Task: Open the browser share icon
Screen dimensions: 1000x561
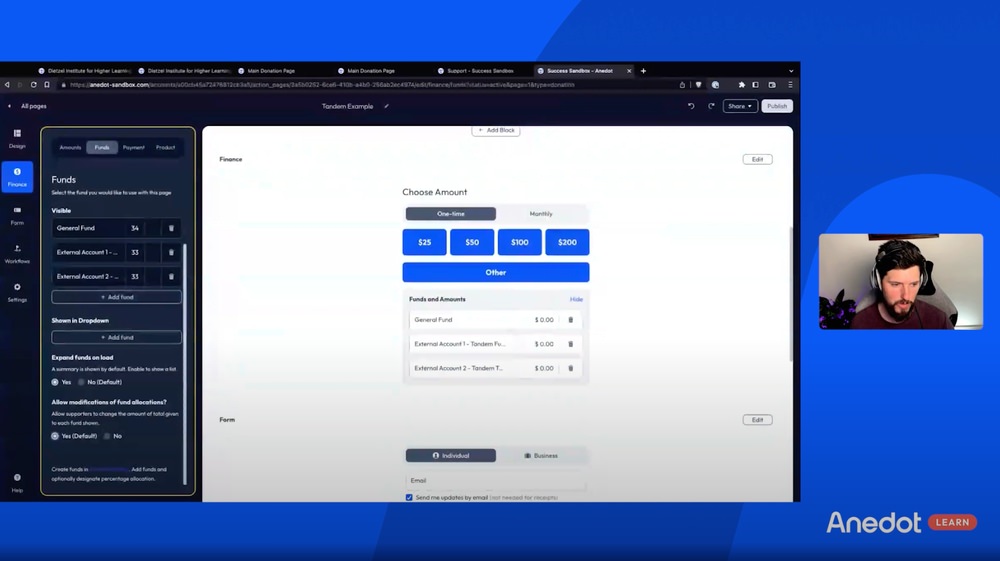Action: coord(682,84)
